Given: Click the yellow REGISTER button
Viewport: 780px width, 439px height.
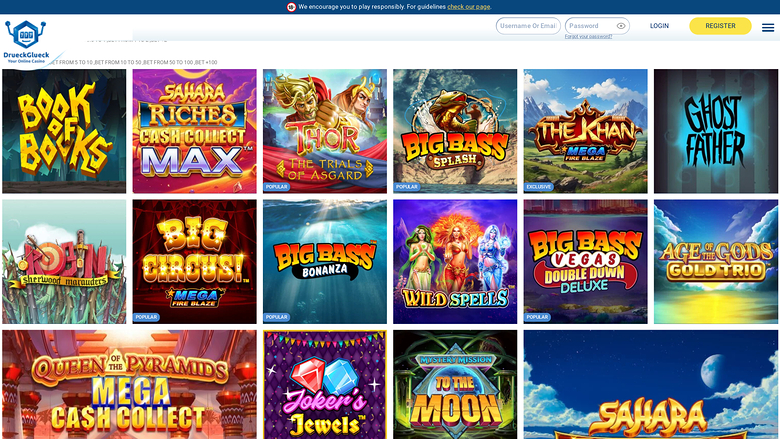Looking at the screenshot, I should click(720, 26).
